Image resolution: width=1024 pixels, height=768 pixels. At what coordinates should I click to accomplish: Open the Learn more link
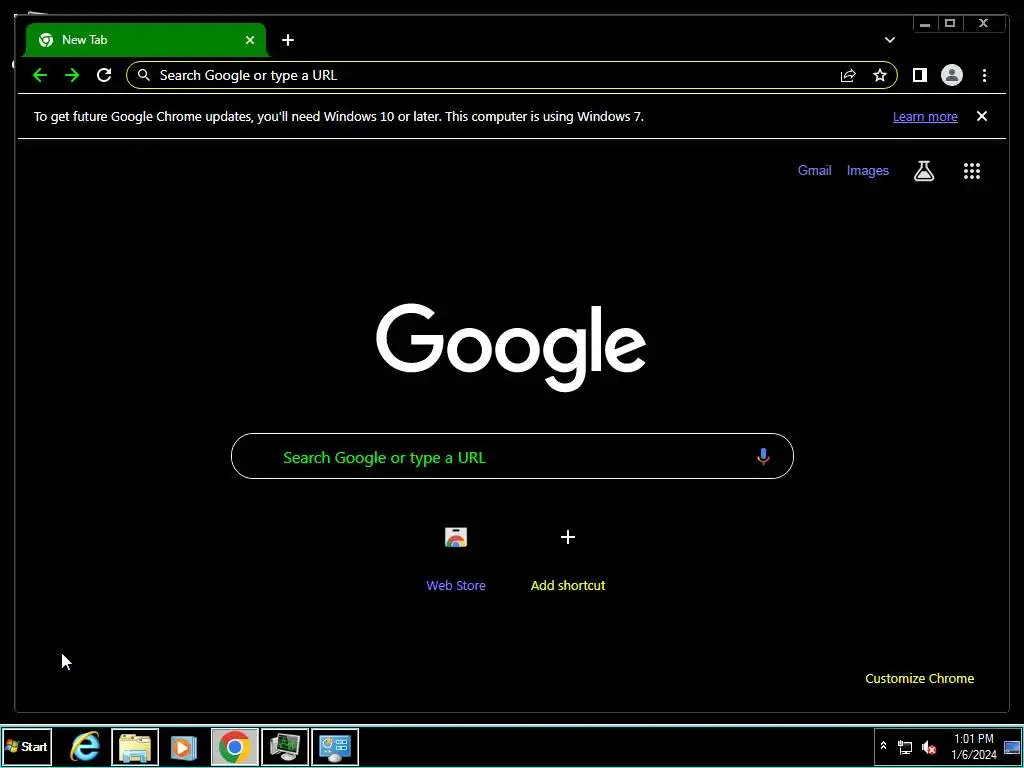[x=925, y=117]
